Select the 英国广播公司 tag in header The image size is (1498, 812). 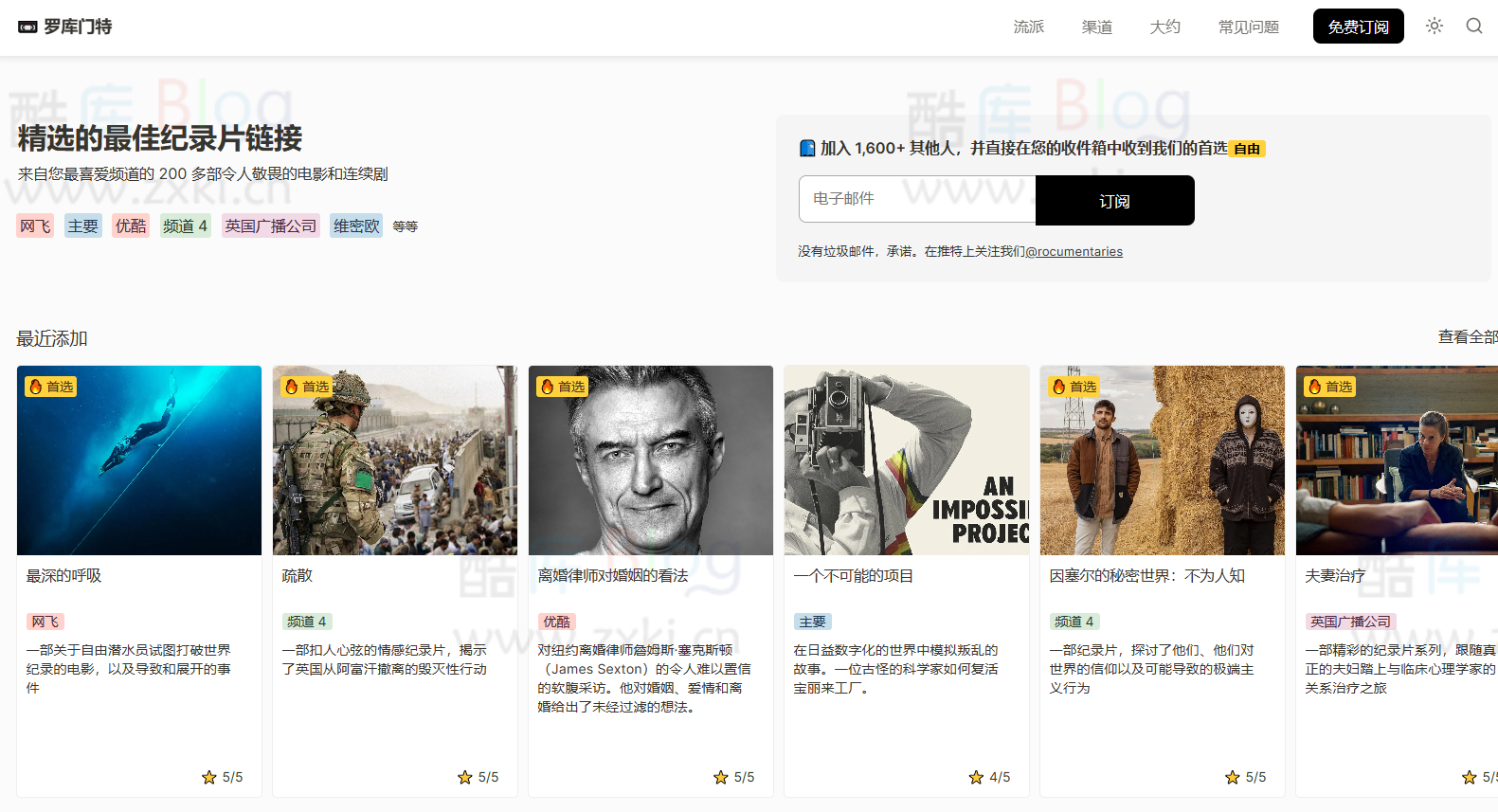coord(271,226)
